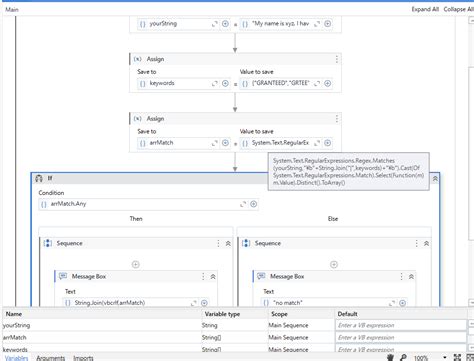Open options menu of Then Message Box
Screen dimensions: 474x361
[x=203, y=277]
